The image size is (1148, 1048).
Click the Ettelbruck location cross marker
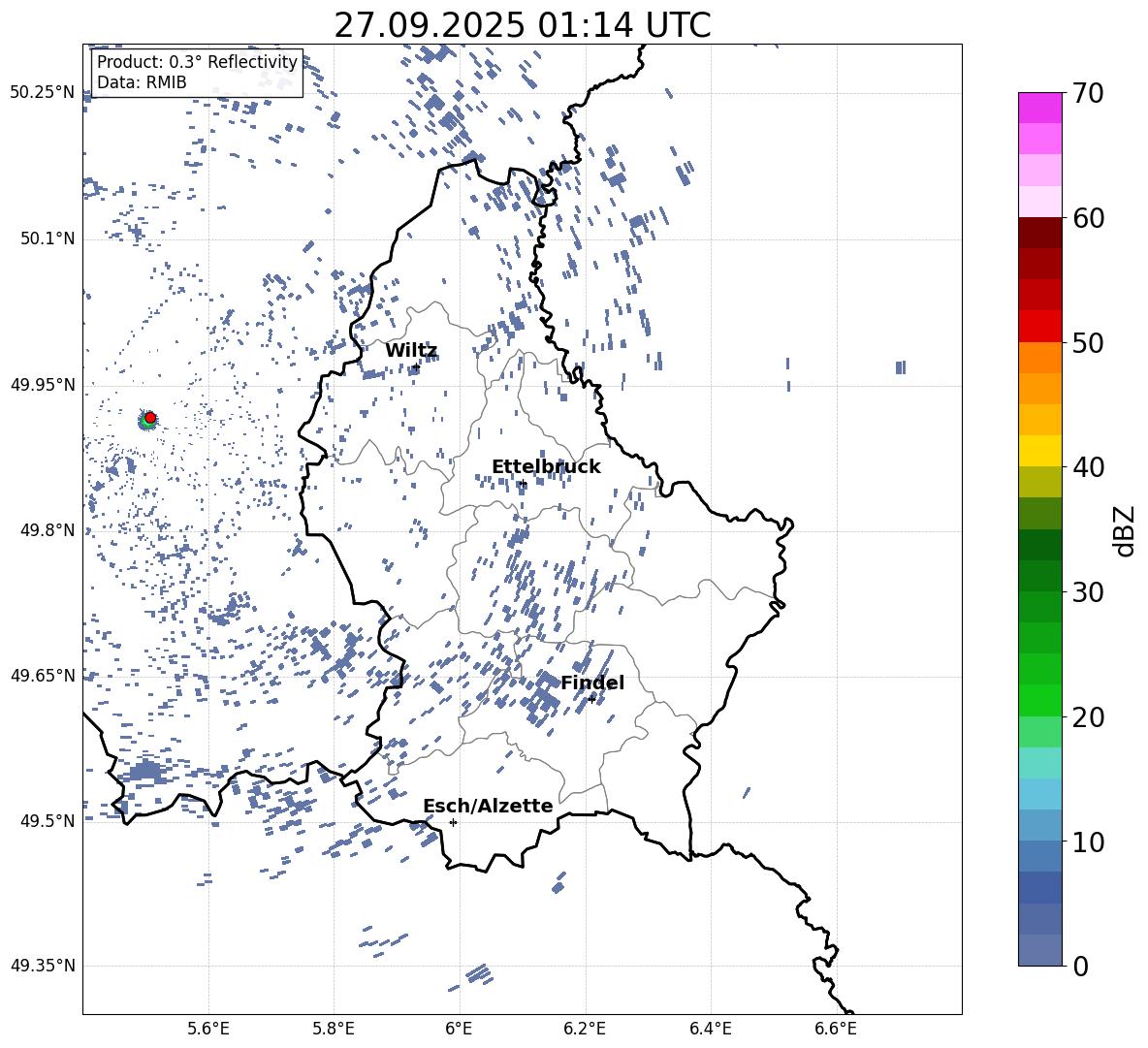[523, 484]
